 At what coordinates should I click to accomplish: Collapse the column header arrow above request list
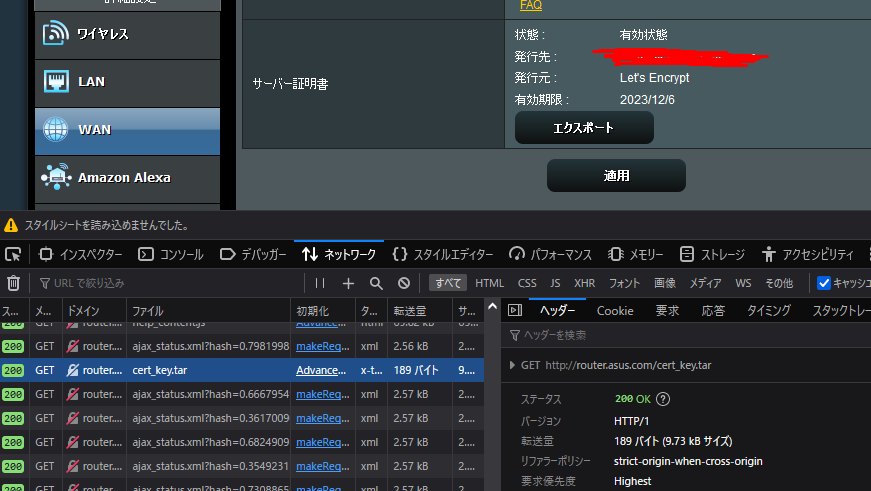point(492,306)
